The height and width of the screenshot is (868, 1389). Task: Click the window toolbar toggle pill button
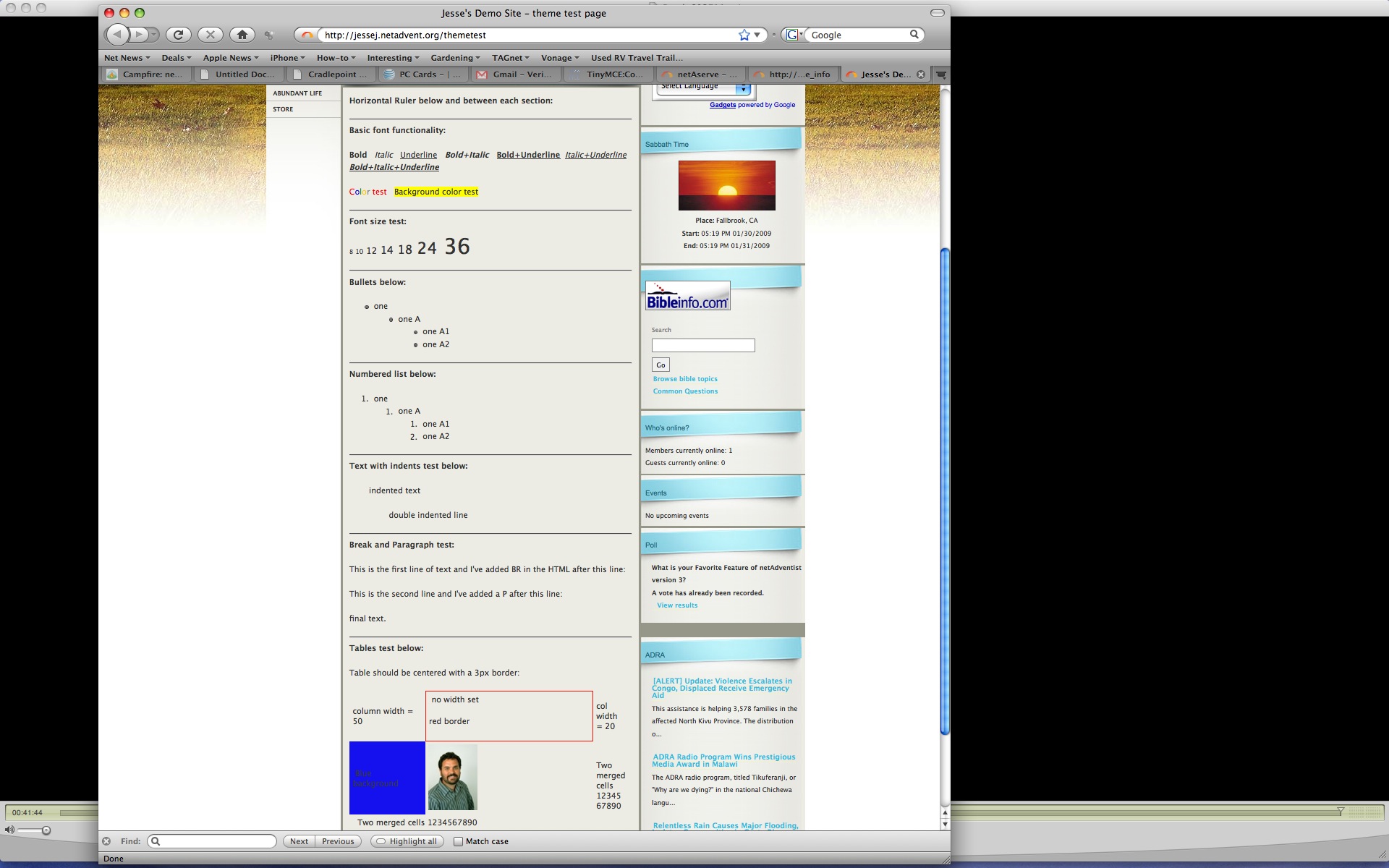pos(937,13)
